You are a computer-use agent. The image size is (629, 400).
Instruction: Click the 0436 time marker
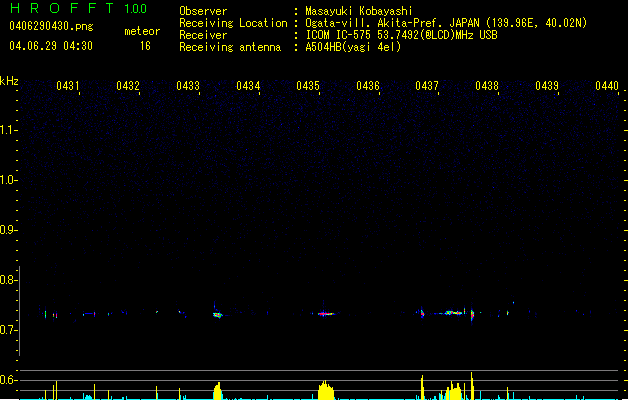(x=368, y=85)
